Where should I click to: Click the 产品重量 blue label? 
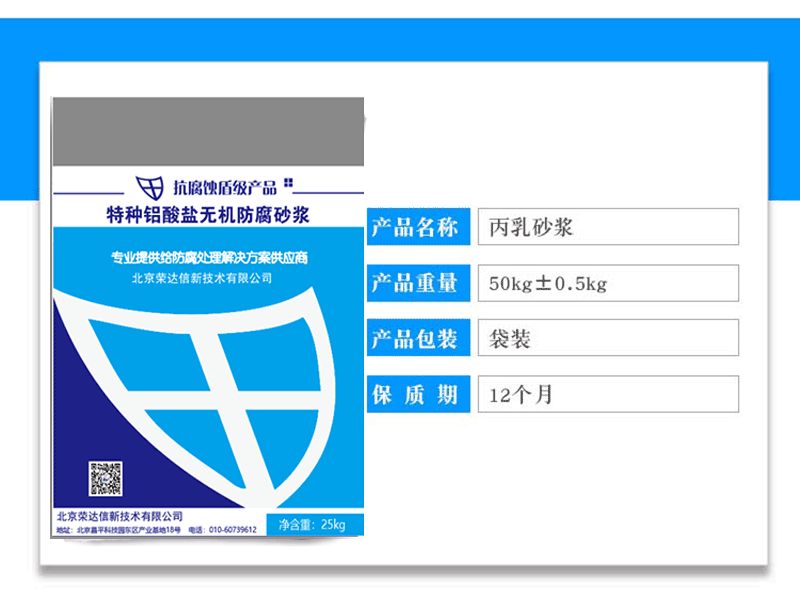418,283
